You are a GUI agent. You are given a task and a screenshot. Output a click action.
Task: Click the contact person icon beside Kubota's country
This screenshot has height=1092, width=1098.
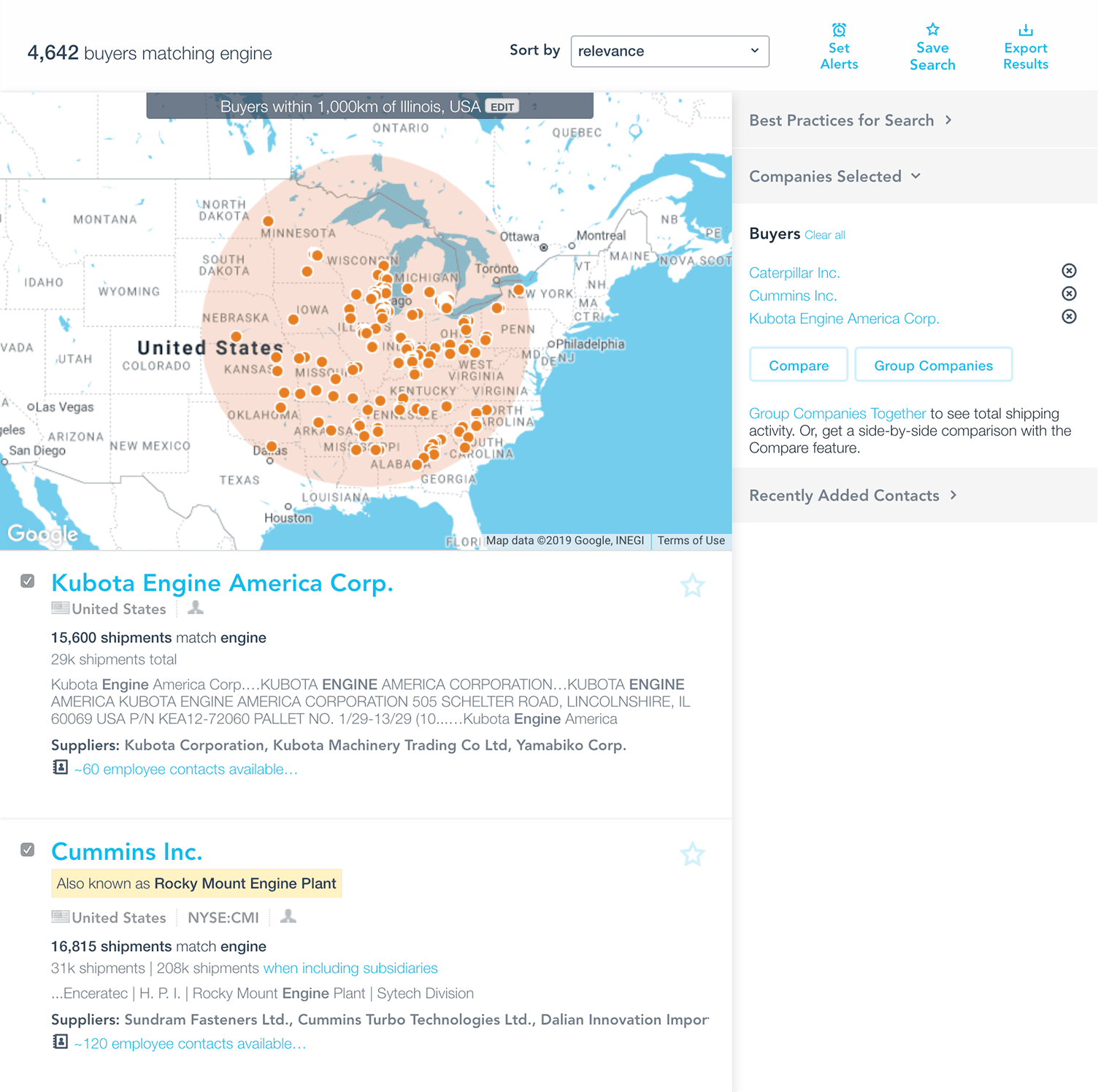point(195,607)
